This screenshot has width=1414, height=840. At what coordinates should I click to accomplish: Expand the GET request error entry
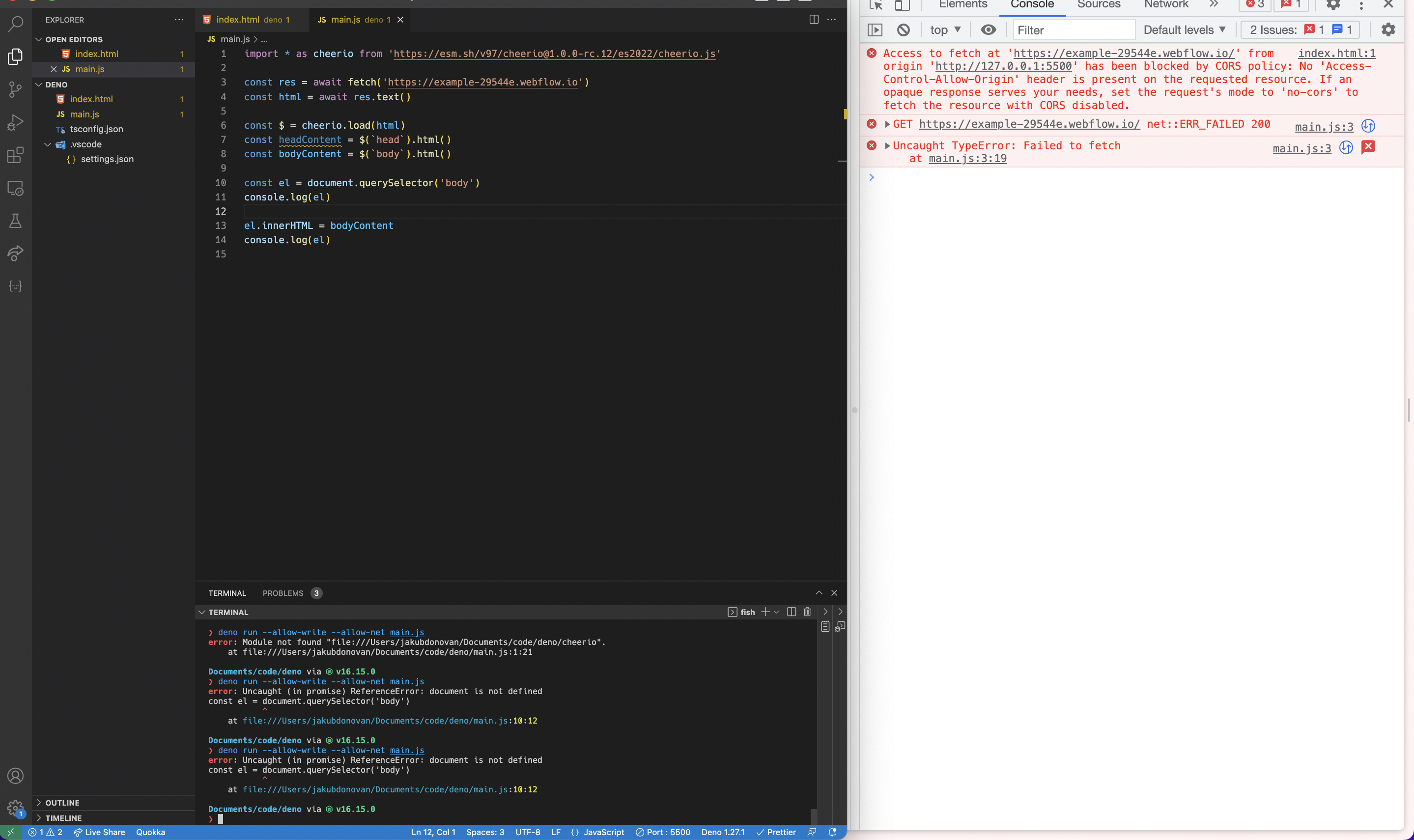pyautogui.click(x=887, y=124)
